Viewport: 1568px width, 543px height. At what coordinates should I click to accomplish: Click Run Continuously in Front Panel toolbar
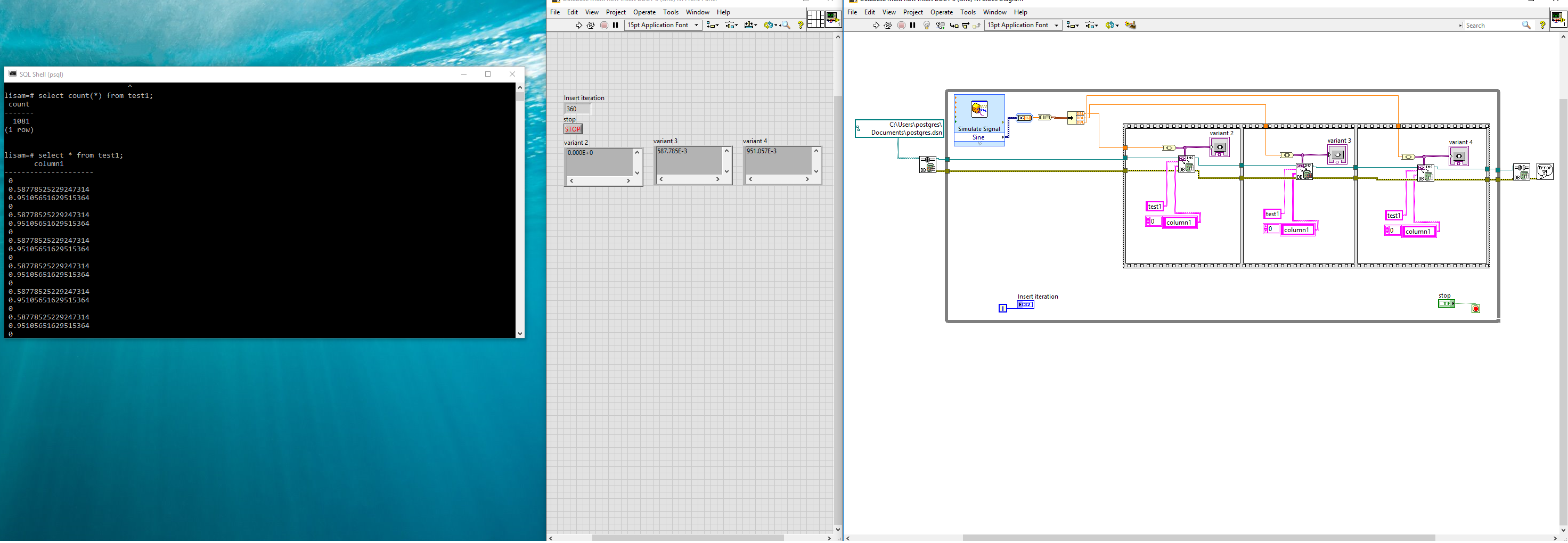(591, 25)
